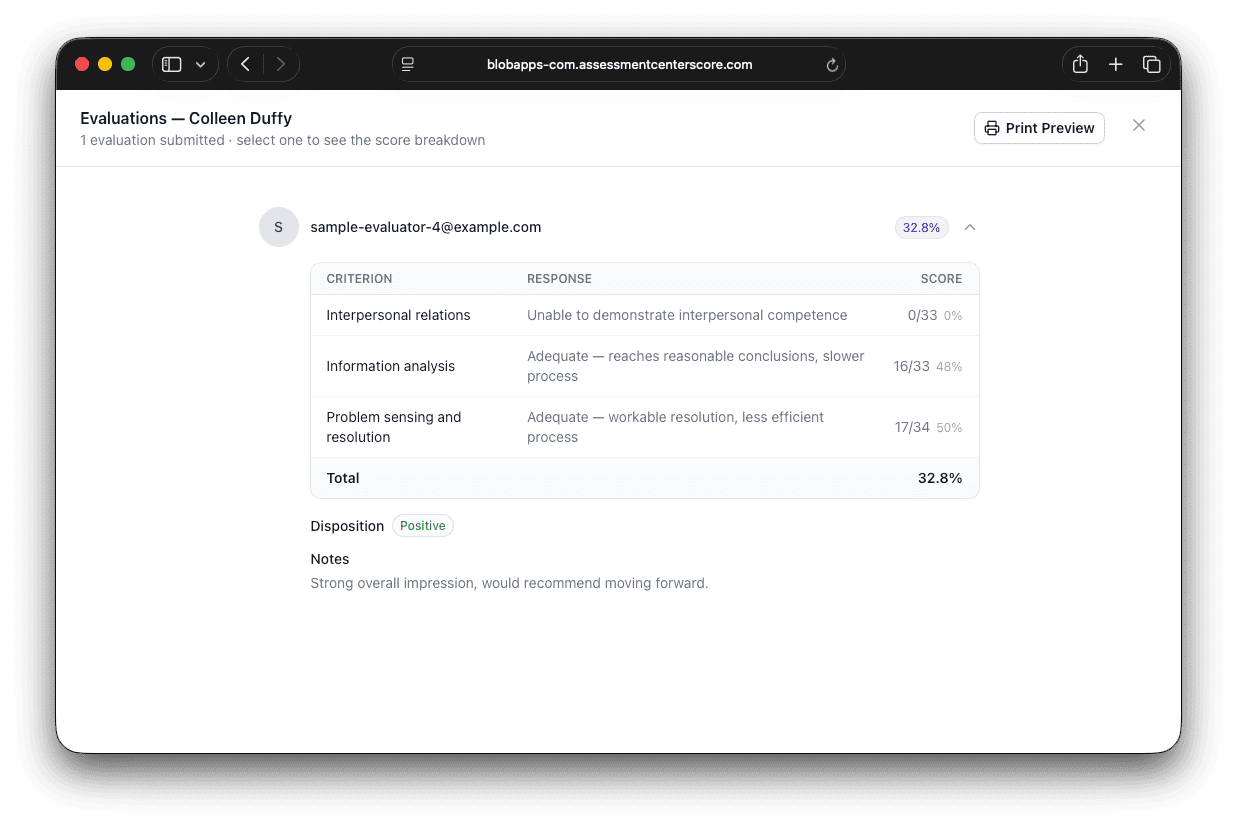Select the Information analysis criterion

(x=390, y=366)
